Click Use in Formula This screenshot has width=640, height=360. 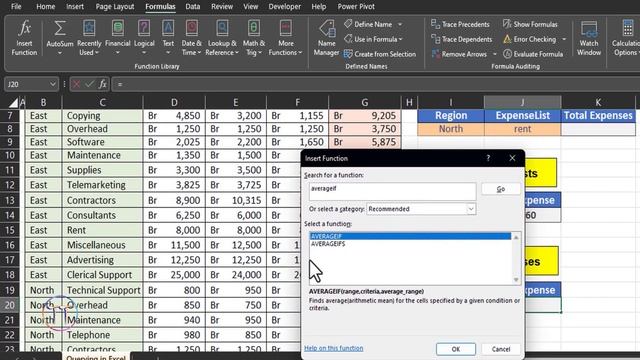(x=373, y=39)
